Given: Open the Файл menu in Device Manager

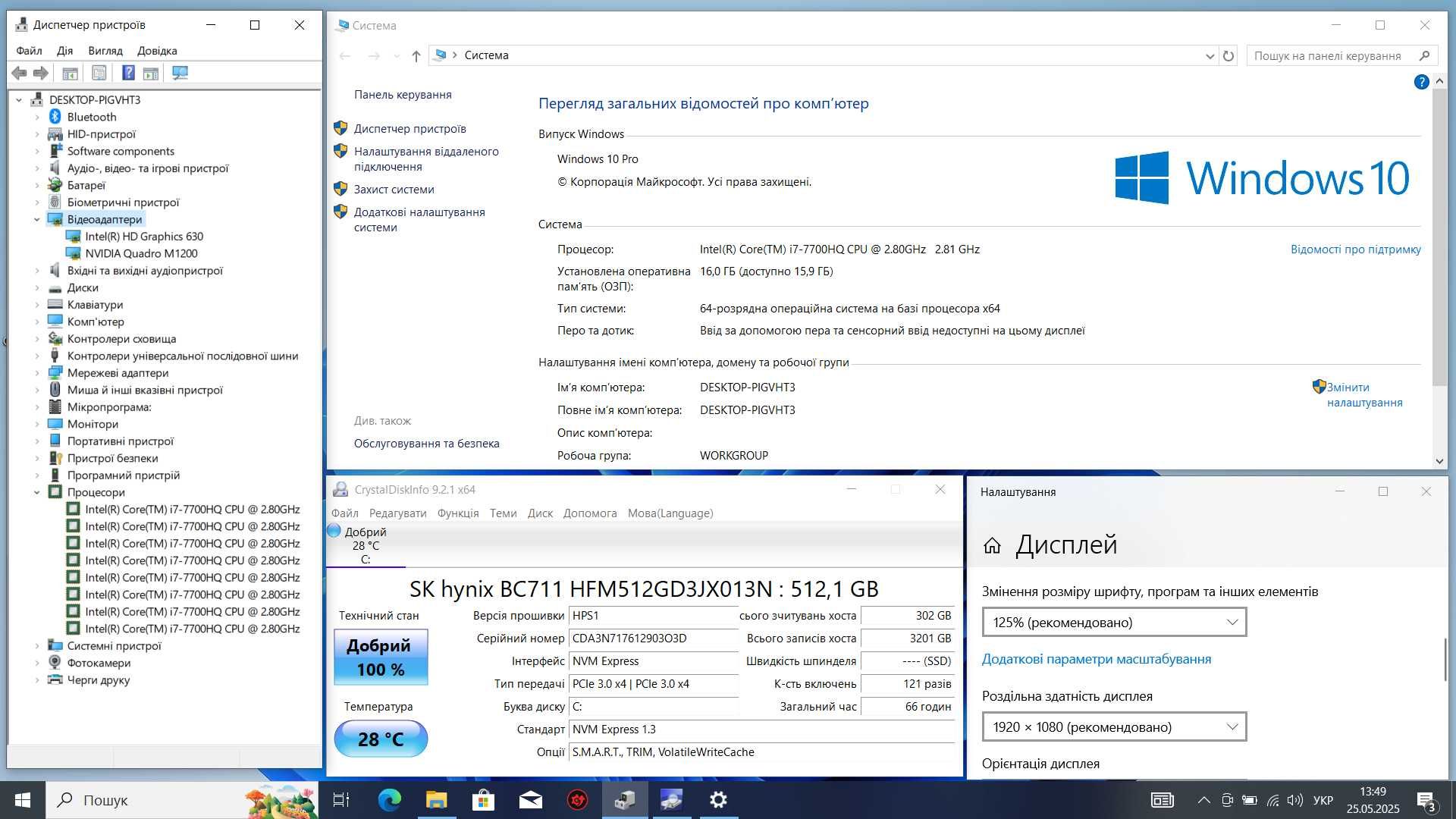Looking at the screenshot, I should 29,51.
